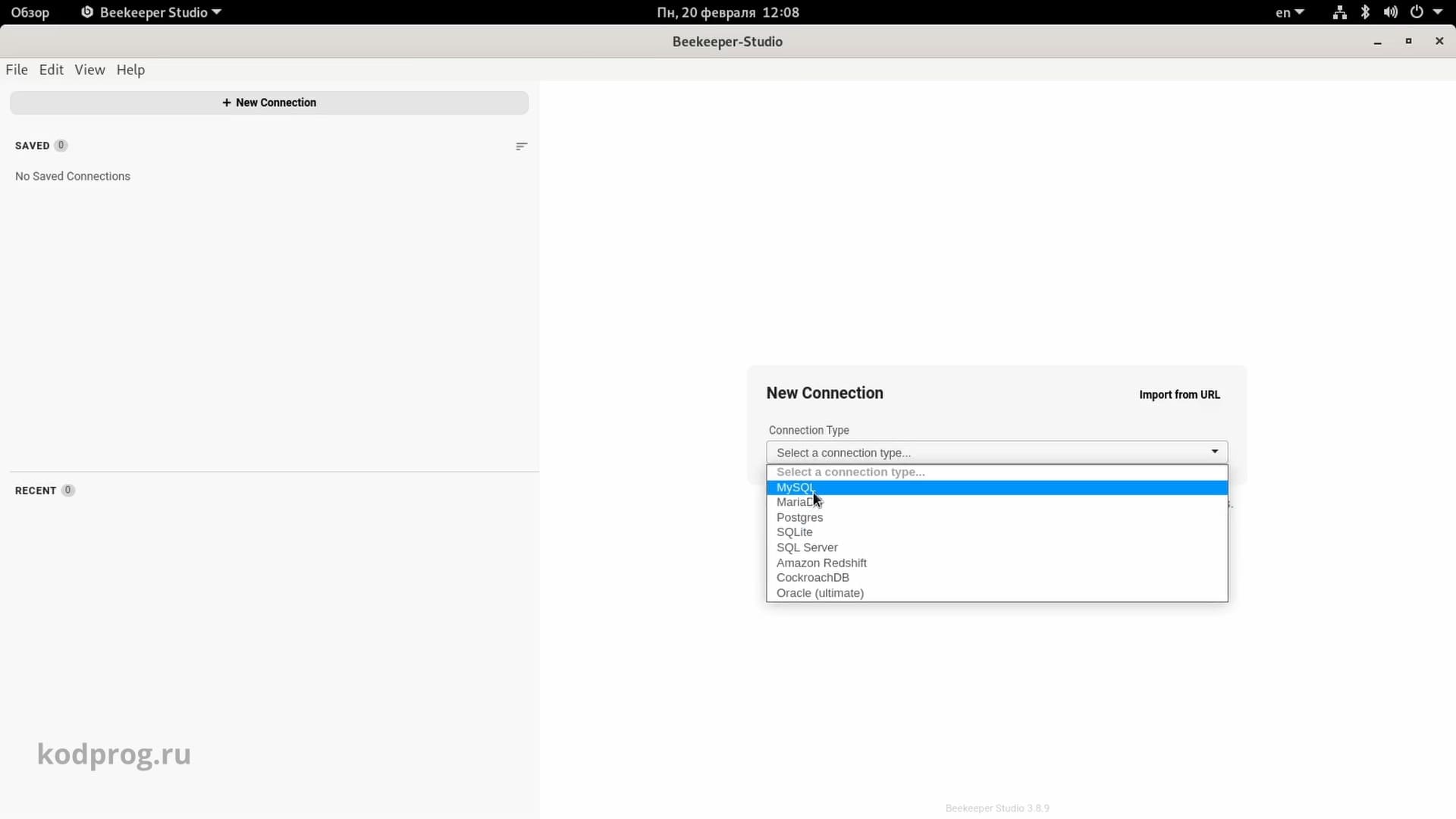Viewport: 1456px width, 819px height.
Task: Open the en keyboard language menu
Action: coord(1289,12)
